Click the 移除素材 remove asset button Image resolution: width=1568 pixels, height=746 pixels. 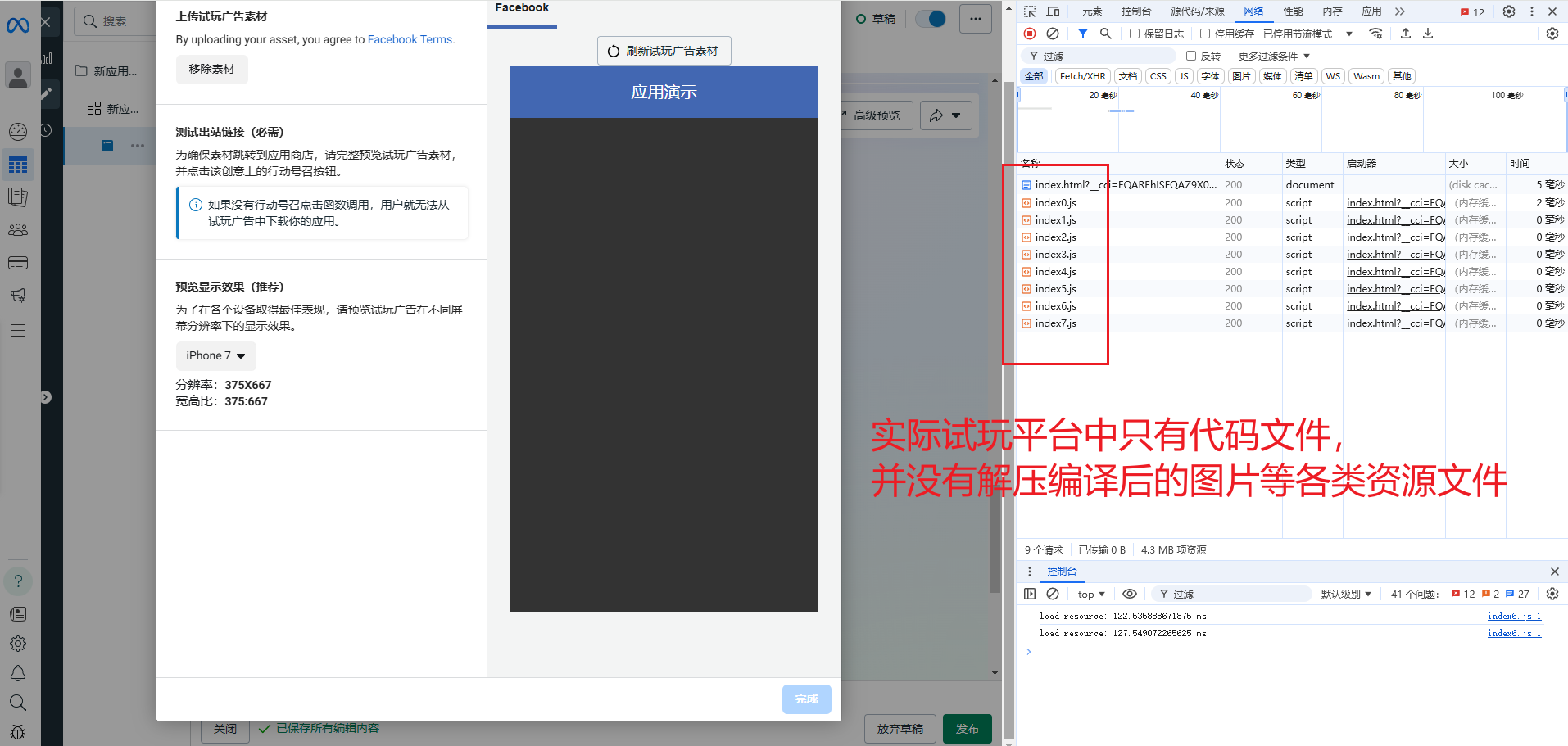211,69
